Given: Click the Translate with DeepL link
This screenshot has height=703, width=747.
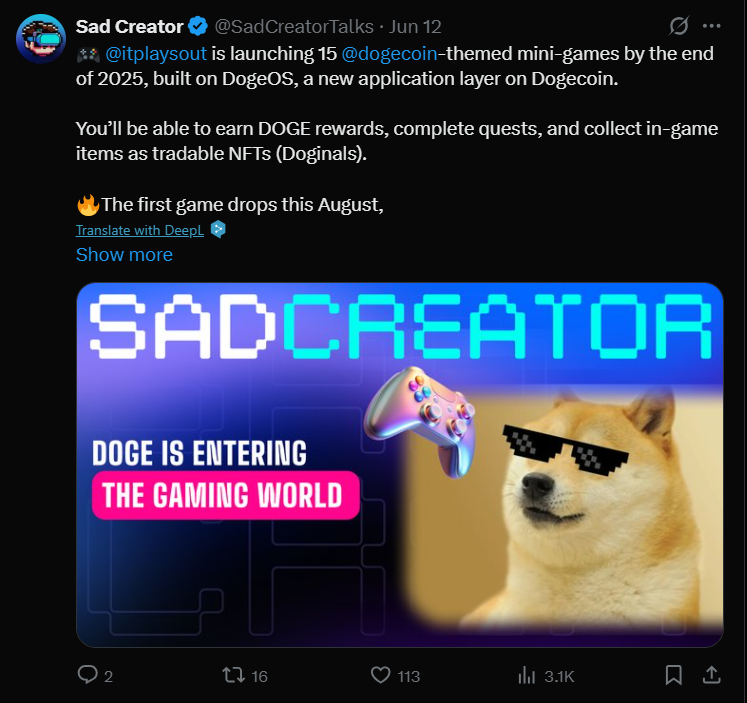Looking at the screenshot, I should (x=140, y=230).
